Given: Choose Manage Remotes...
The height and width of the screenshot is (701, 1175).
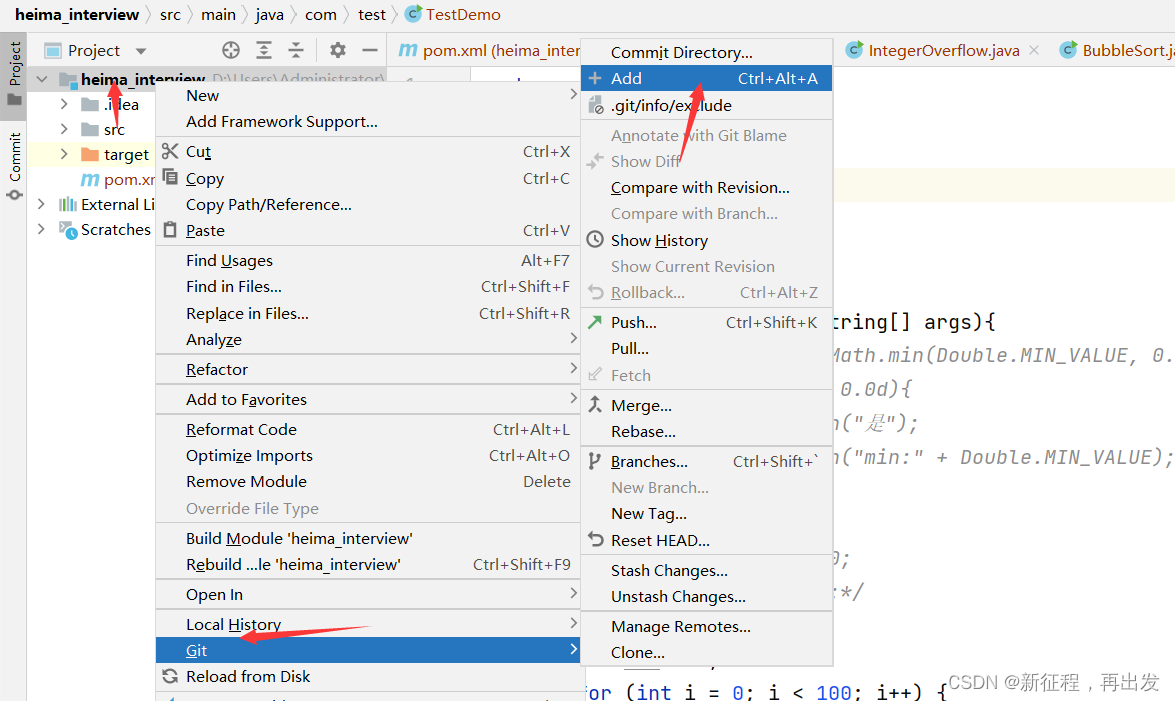Looking at the screenshot, I should tap(707, 627).
